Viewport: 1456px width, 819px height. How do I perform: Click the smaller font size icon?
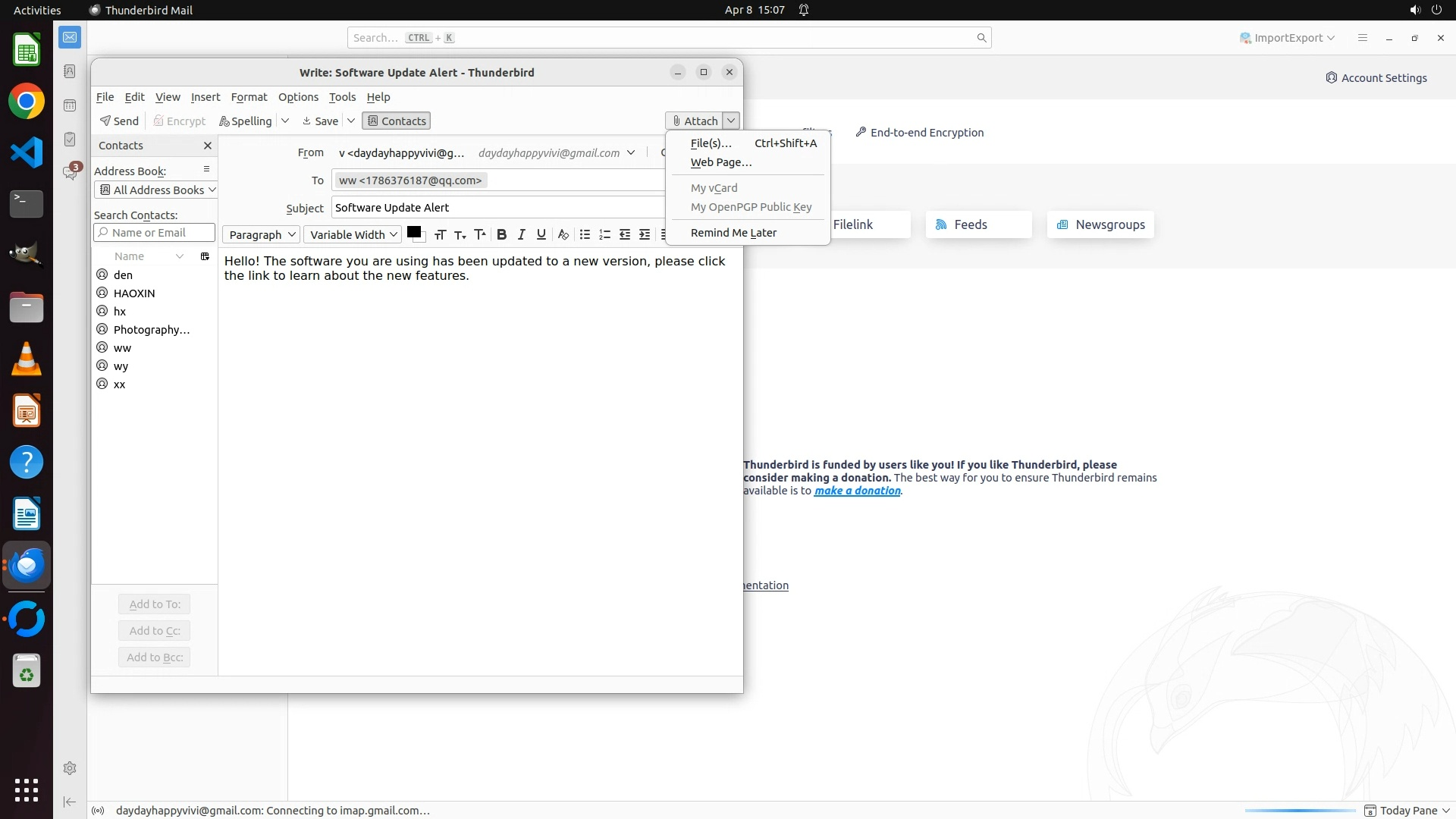460,234
